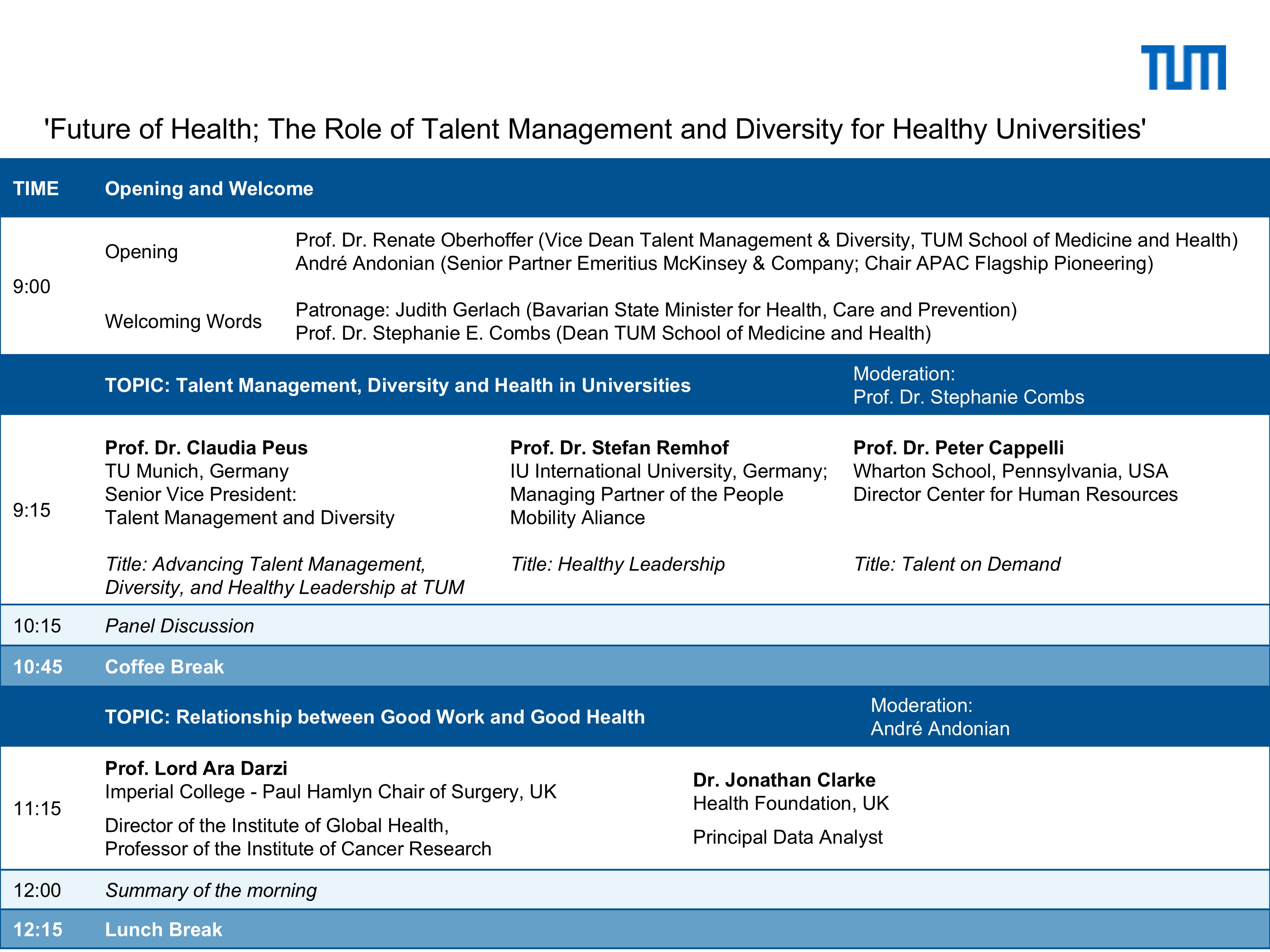Click Prof. Dr. Claudia Peus name

(x=206, y=448)
